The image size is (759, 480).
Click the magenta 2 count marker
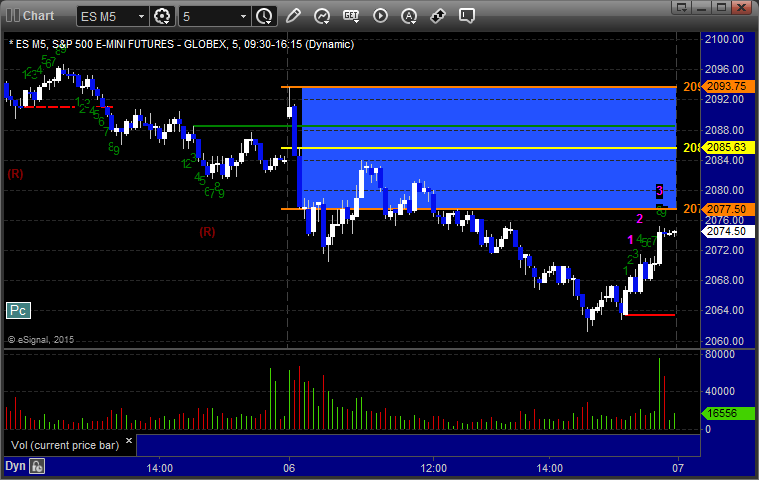pyautogui.click(x=639, y=219)
